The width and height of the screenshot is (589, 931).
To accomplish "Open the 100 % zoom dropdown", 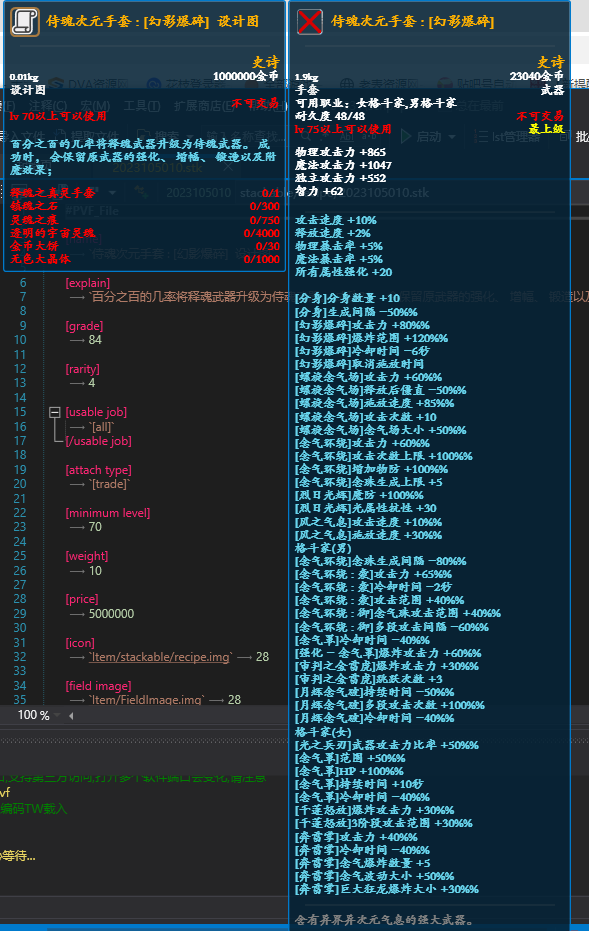I will pyautogui.click(x=58, y=715).
